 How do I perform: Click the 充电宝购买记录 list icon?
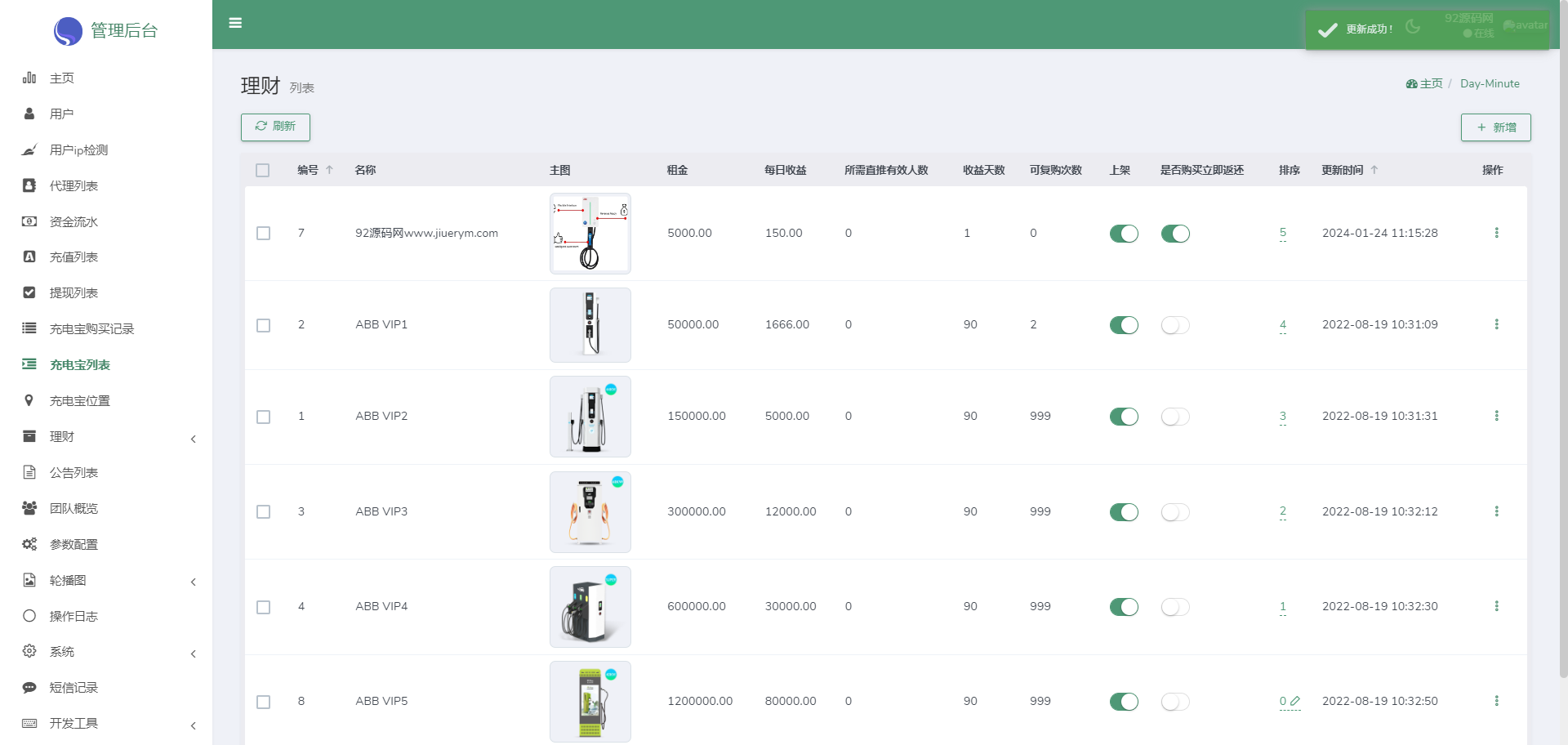click(29, 328)
